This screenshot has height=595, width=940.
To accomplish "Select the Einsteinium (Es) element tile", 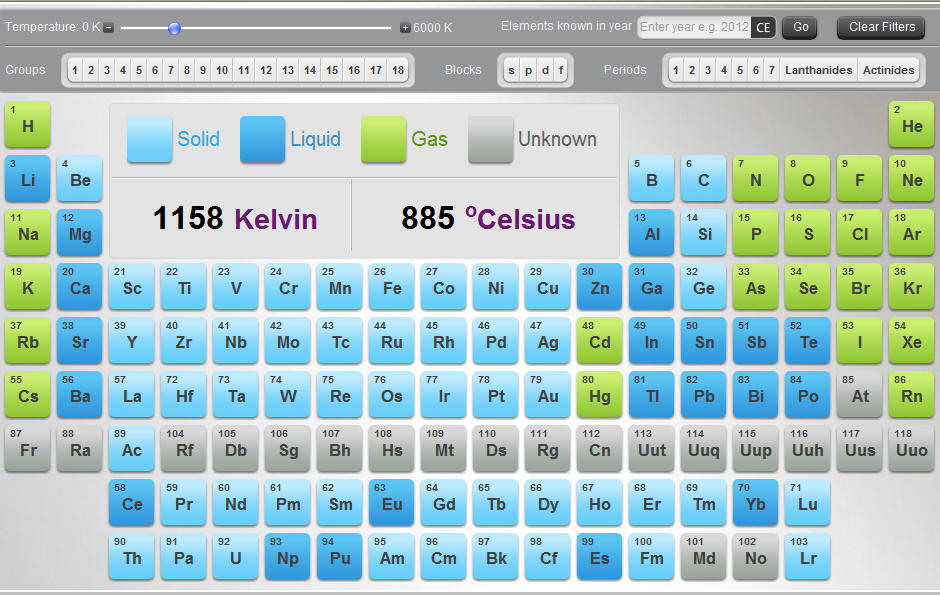I will coord(599,556).
